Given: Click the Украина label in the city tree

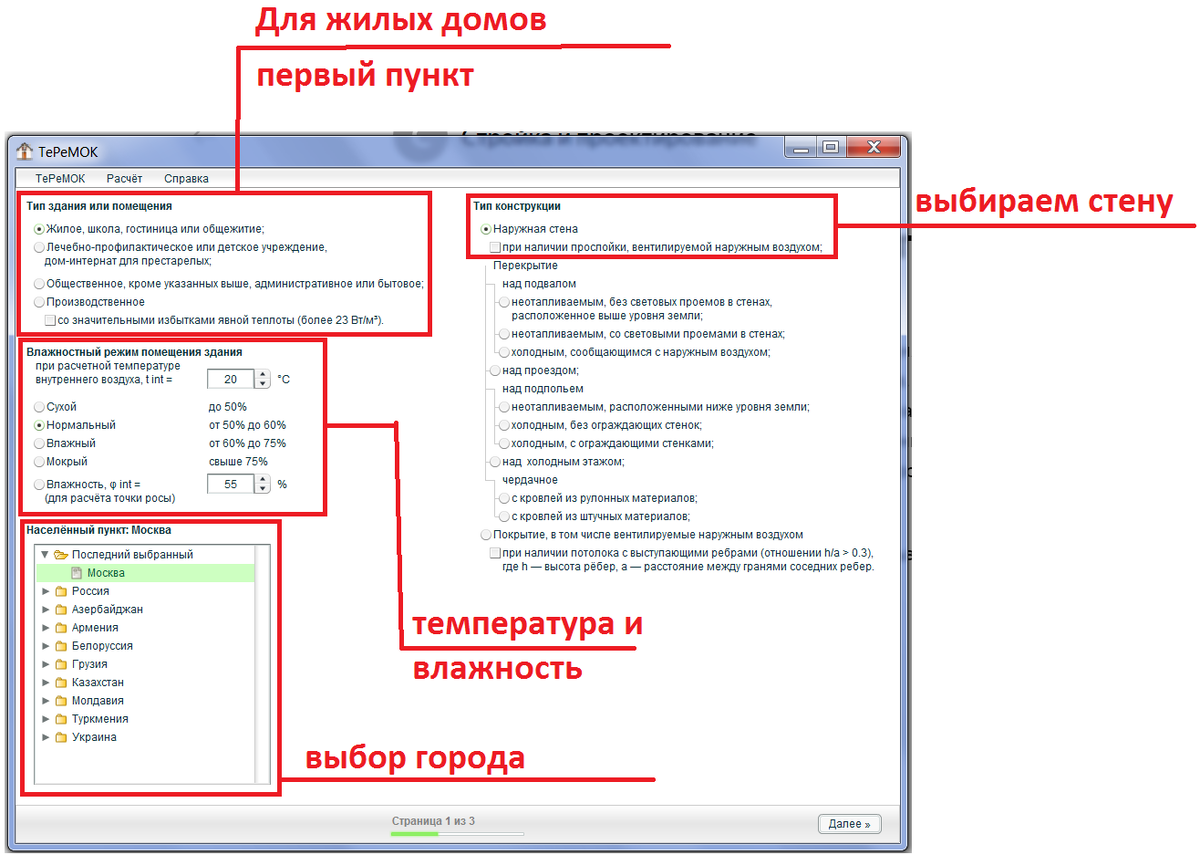Looking at the screenshot, I should [x=94, y=737].
